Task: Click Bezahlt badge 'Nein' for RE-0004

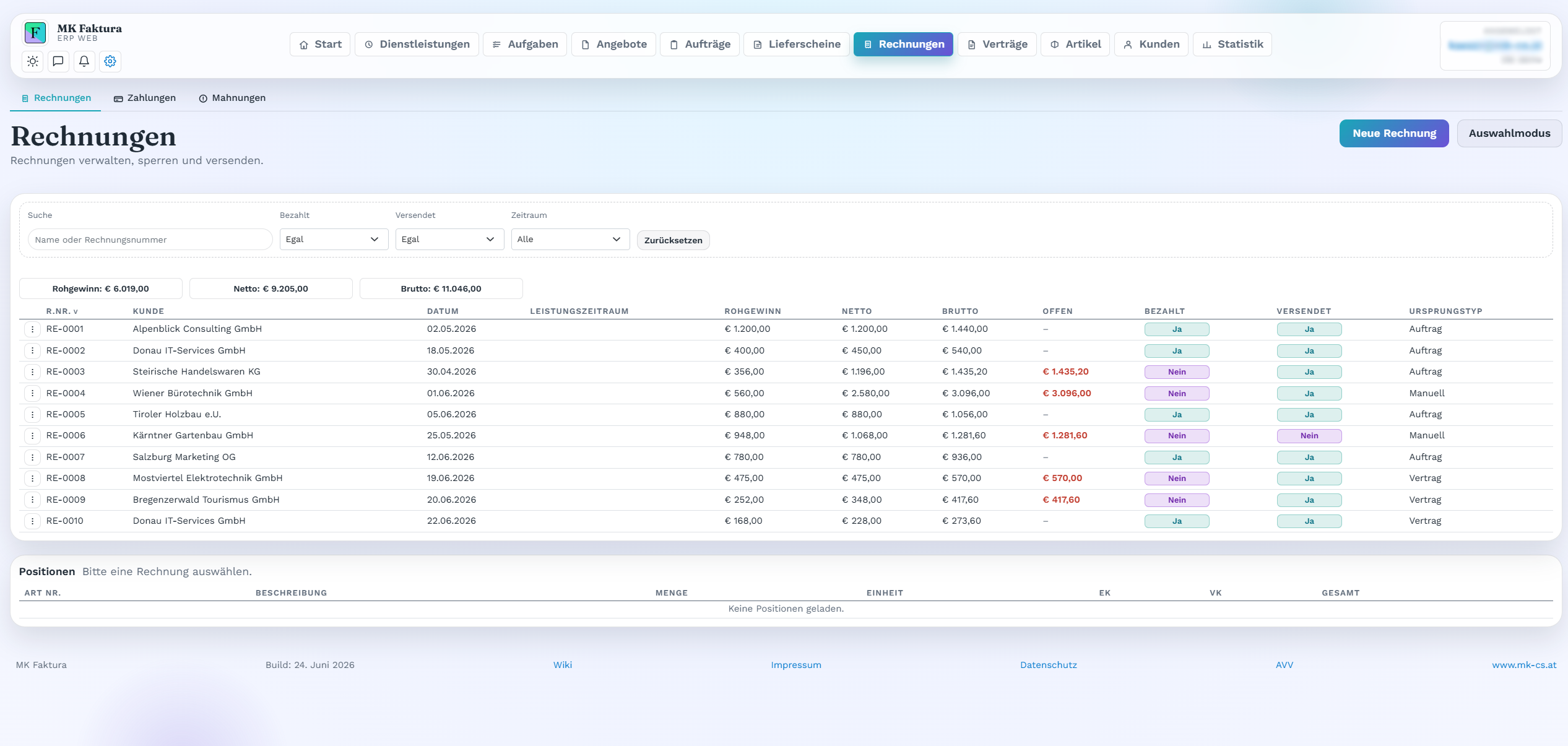Action: [x=1177, y=394]
